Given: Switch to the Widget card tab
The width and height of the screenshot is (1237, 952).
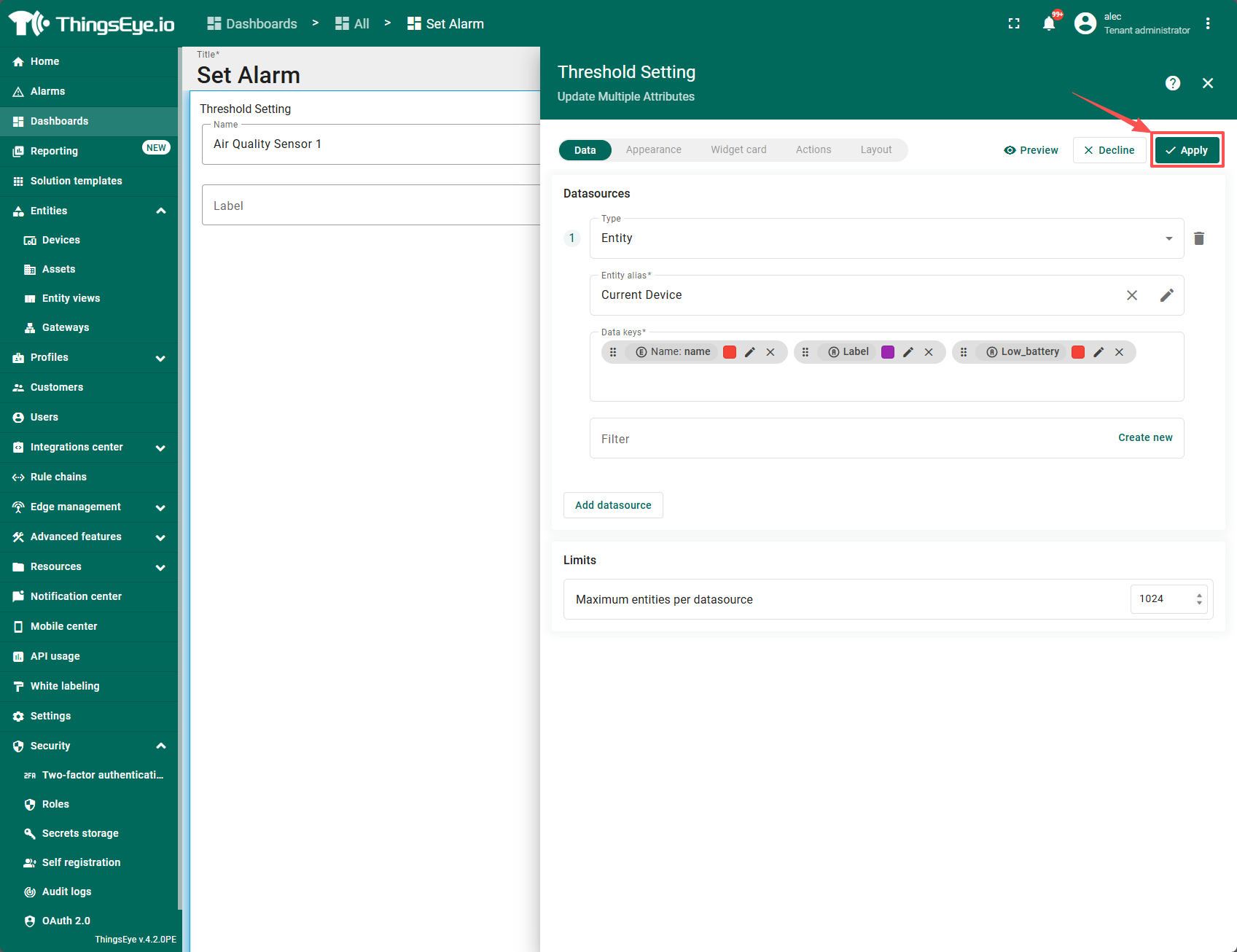Looking at the screenshot, I should [x=738, y=150].
